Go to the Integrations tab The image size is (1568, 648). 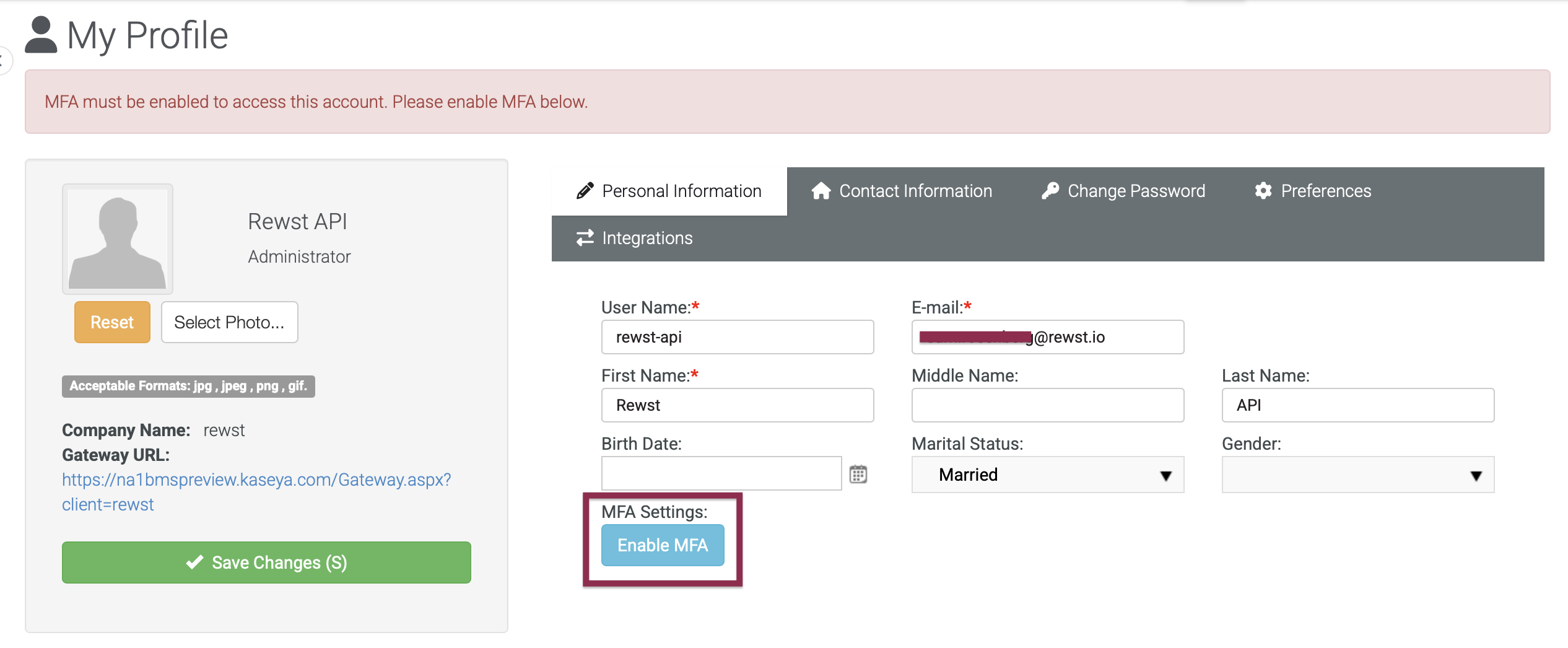click(x=635, y=238)
